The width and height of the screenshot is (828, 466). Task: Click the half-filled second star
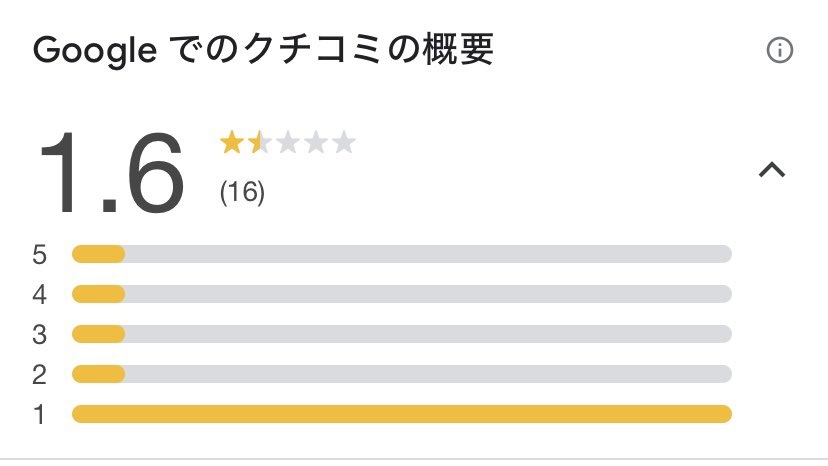[x=259, y=143]
